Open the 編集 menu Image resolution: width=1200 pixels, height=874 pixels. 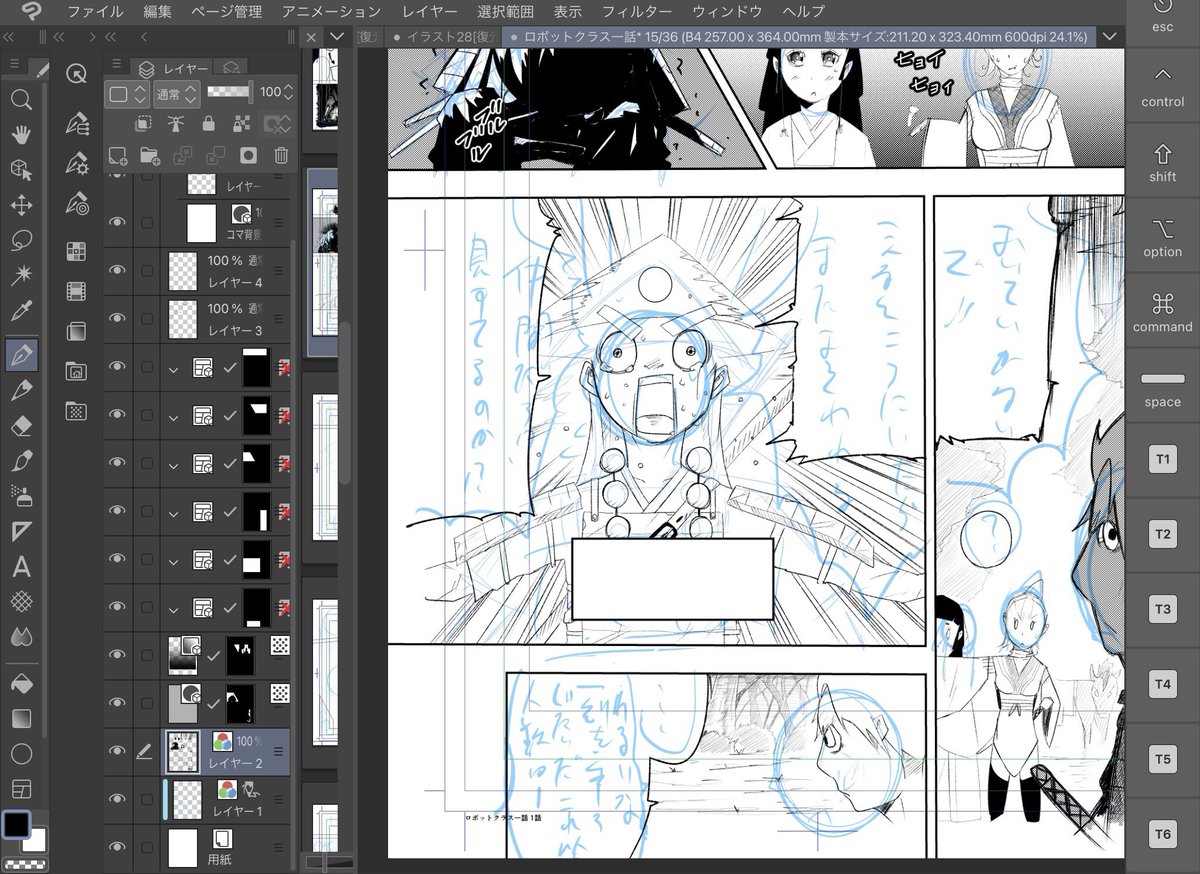[157, 12]
